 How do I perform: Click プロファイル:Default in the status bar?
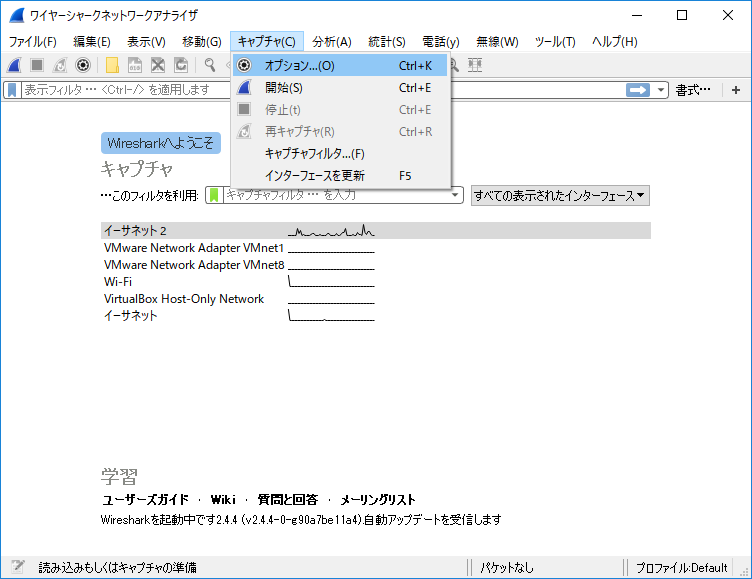tap(682, 567)
